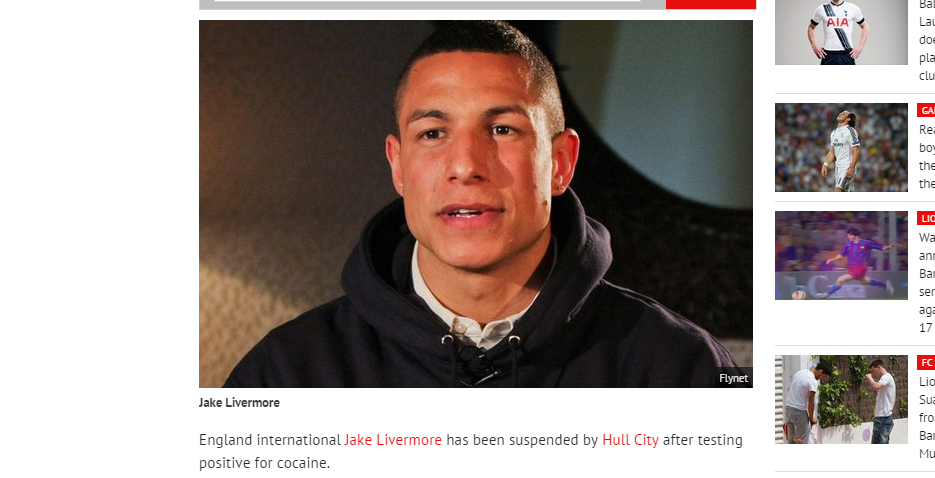Open the AIA white jersey thumbnail
Screen dimensions: 935x478
(841, 32)
